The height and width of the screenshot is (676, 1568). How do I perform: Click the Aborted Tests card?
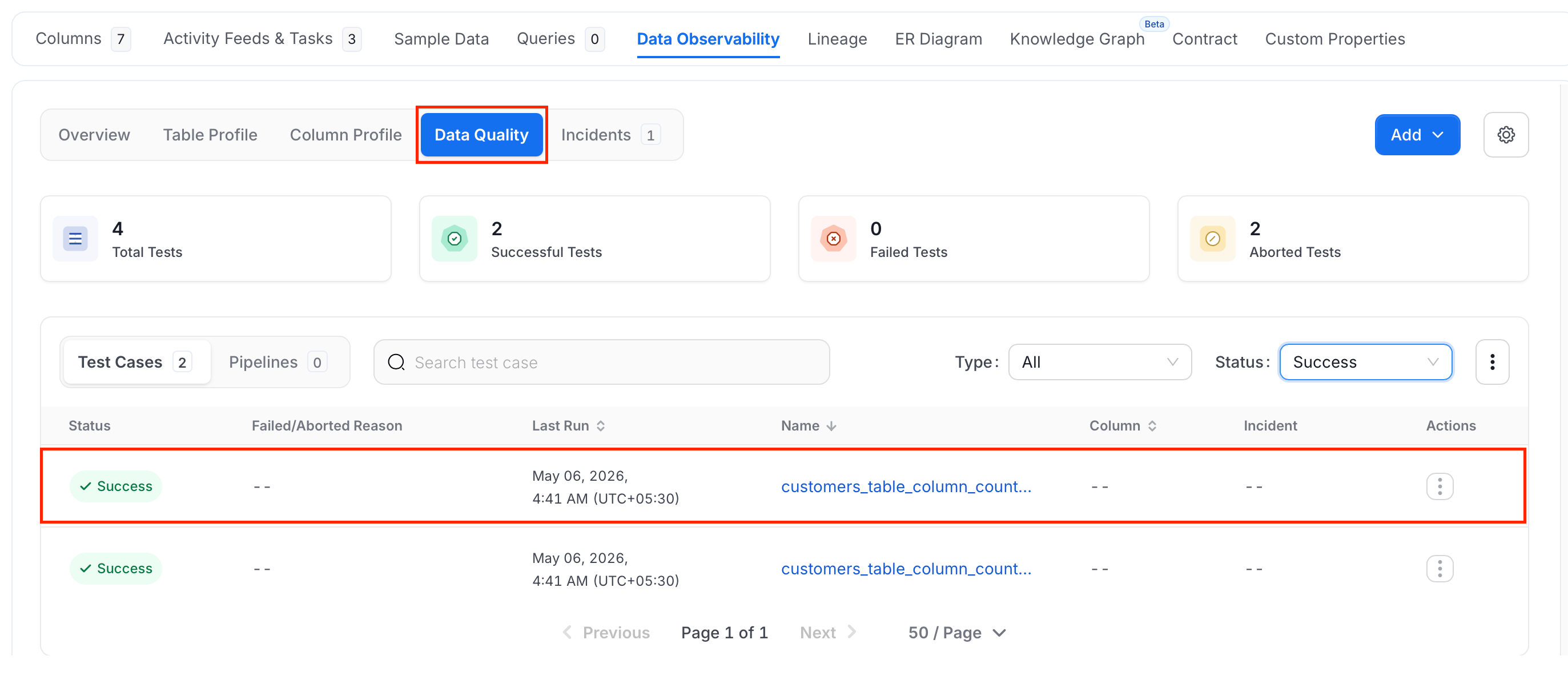[x=1353, y=239]
